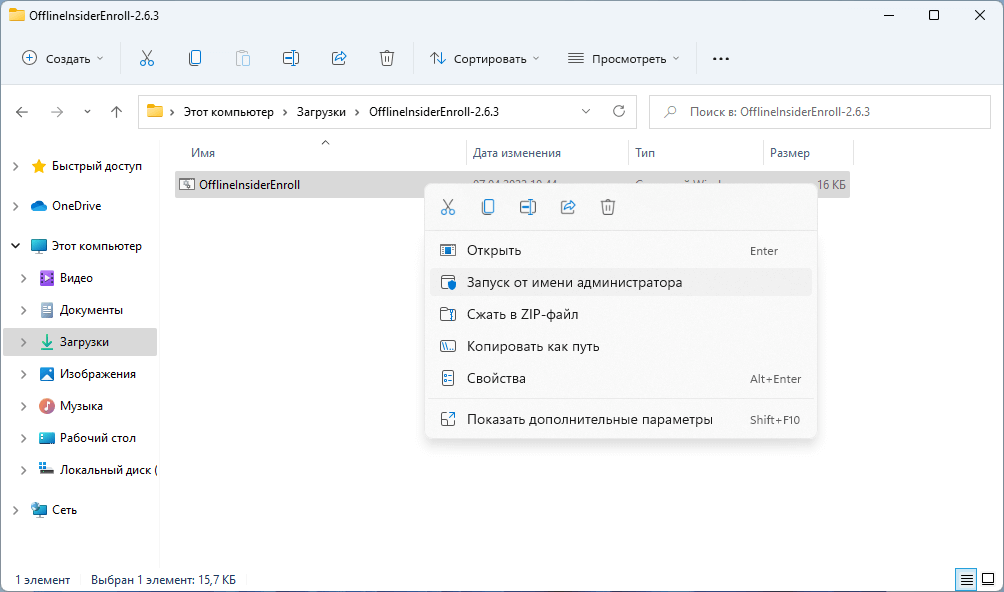This screenshot has height=592, width=1004.
Task: Go up one folder with the up arrow
Action: click(116, 112)
